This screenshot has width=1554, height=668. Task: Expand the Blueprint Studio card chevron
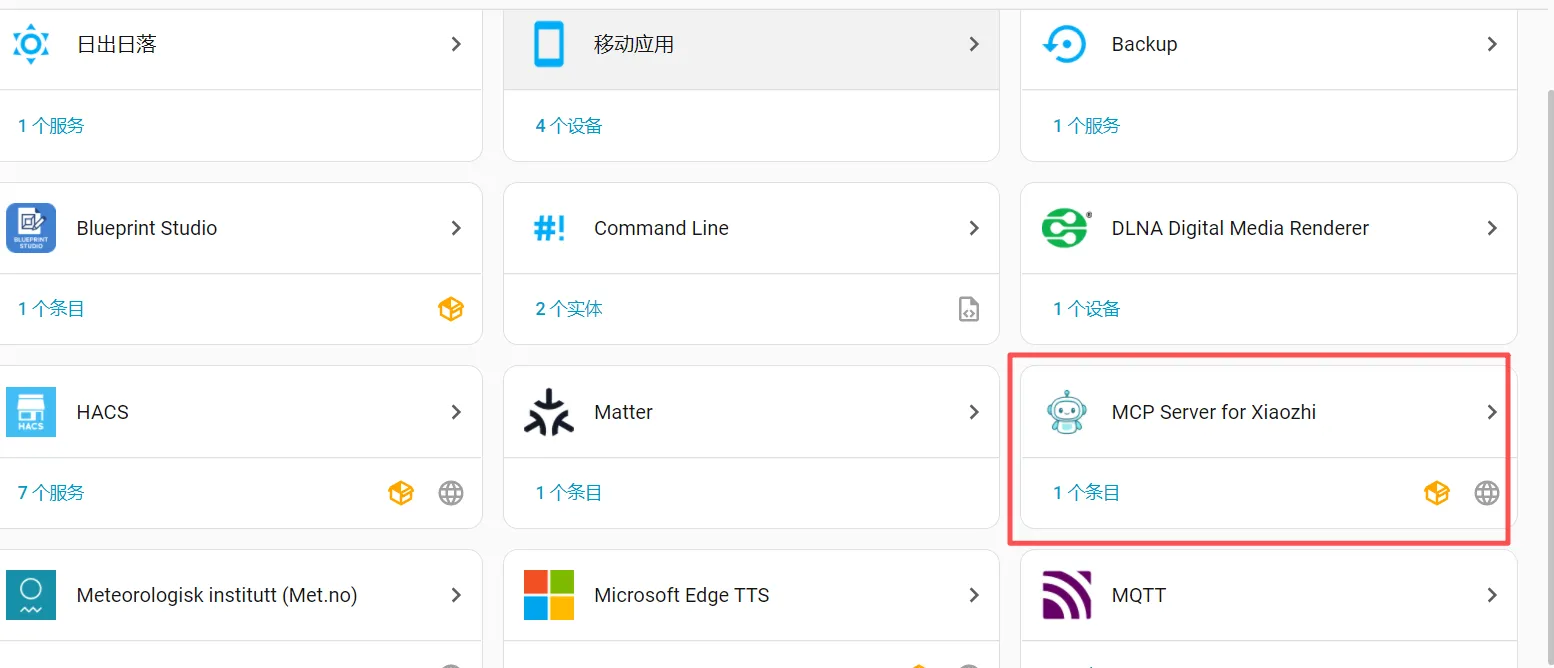pyautogui.click(x=456, y=228)
